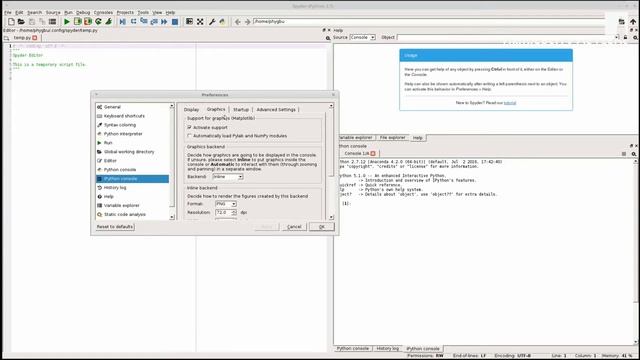Viewport: 640px width, 360px height.
Task: Go back with left arrow icon
Action: point(238,22)
